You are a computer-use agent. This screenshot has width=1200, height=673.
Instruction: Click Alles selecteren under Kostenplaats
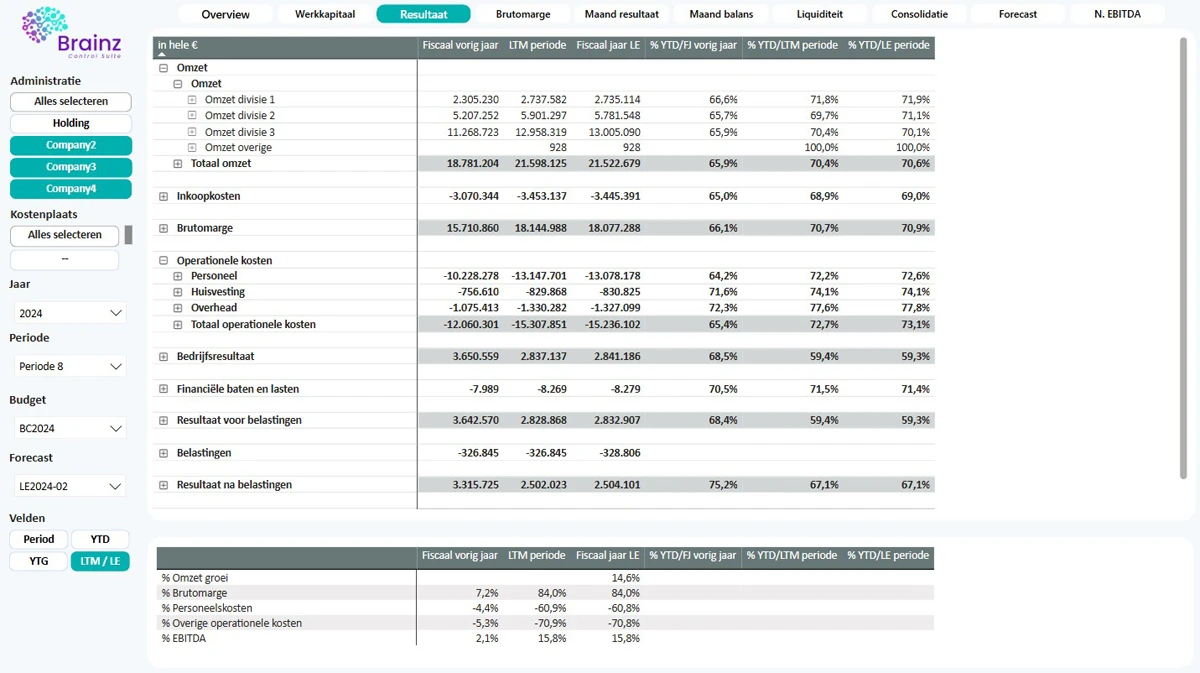65,235
